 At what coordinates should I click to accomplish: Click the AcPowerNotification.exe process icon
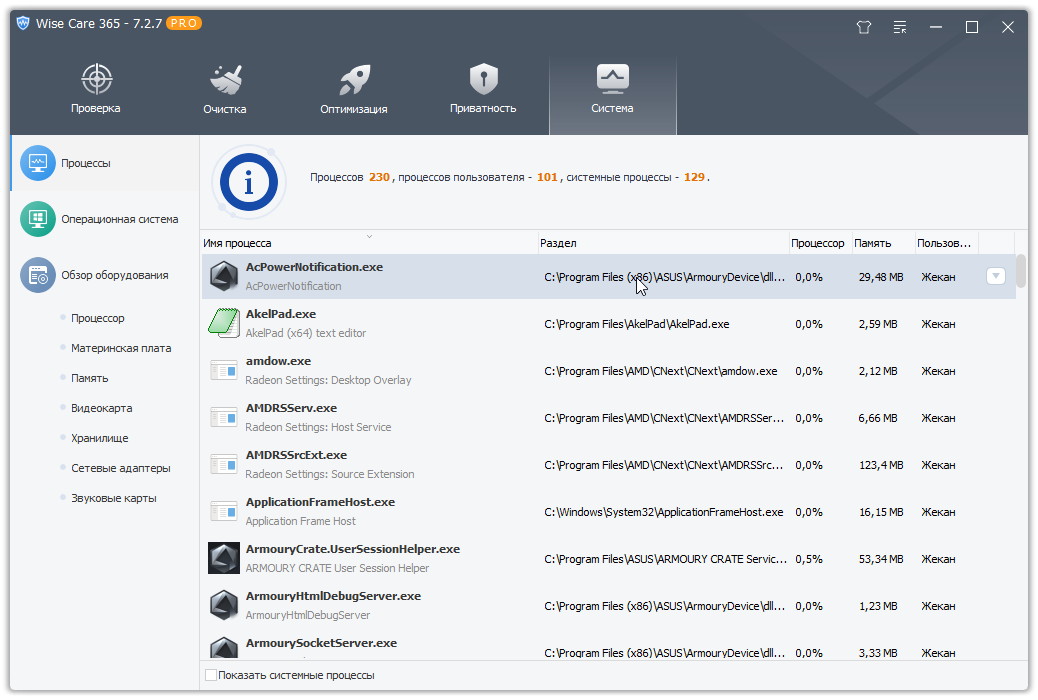tap(224, 276)
